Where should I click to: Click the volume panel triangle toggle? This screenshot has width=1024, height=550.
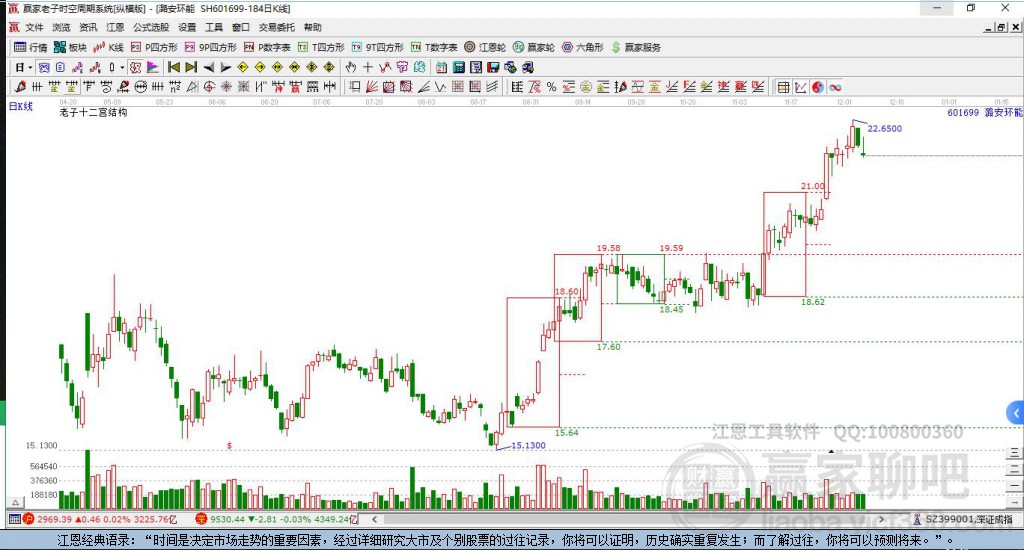[15, 502]
